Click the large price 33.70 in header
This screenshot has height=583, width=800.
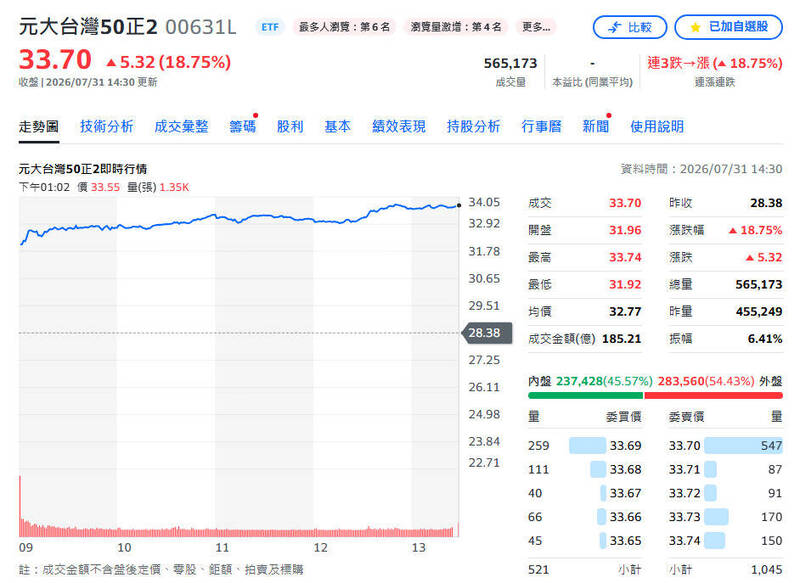(x=55, y=60)
